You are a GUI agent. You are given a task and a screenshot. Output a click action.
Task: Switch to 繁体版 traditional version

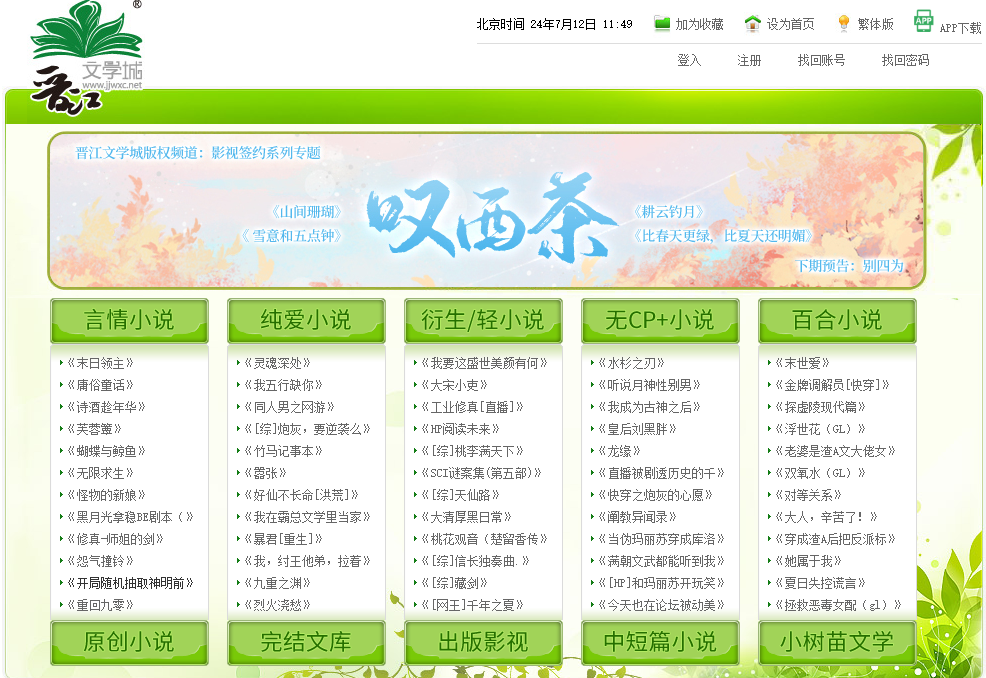[x=875, y=25]
